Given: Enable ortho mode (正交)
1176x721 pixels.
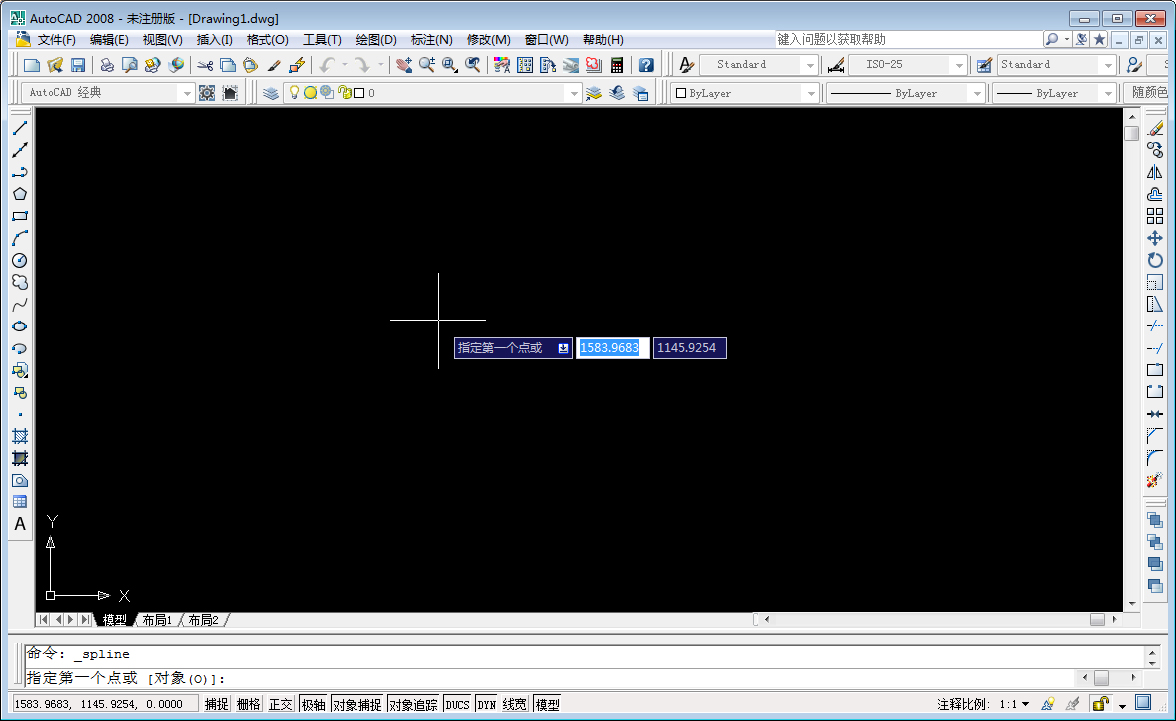Looking at the screenshot, I should pos(280,703).
